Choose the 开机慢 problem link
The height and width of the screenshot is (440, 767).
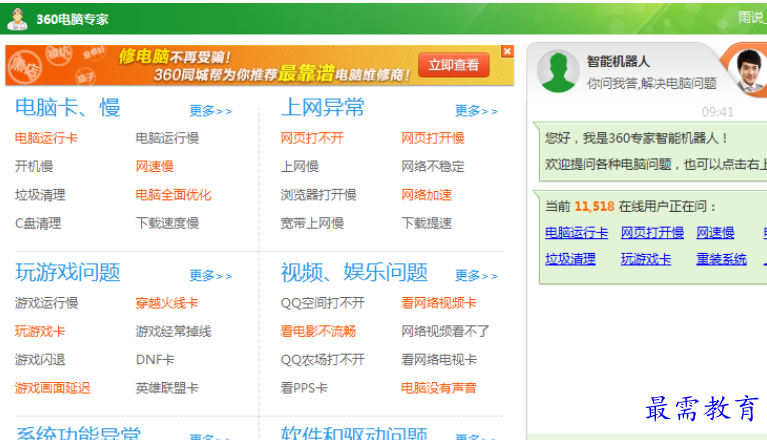coord(34,167)
